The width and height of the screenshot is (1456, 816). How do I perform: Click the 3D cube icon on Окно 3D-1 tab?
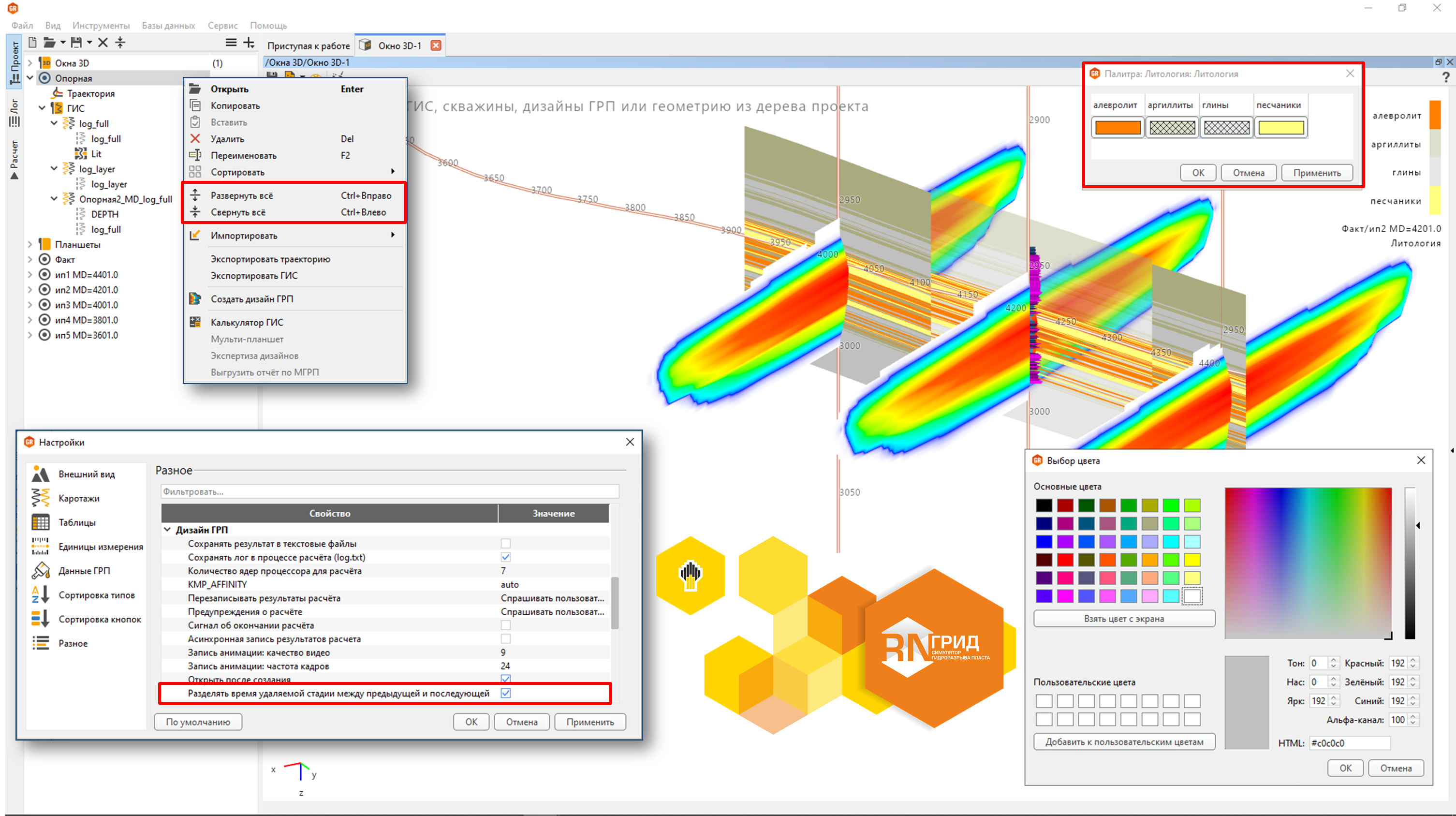click(x=366, y=45)
